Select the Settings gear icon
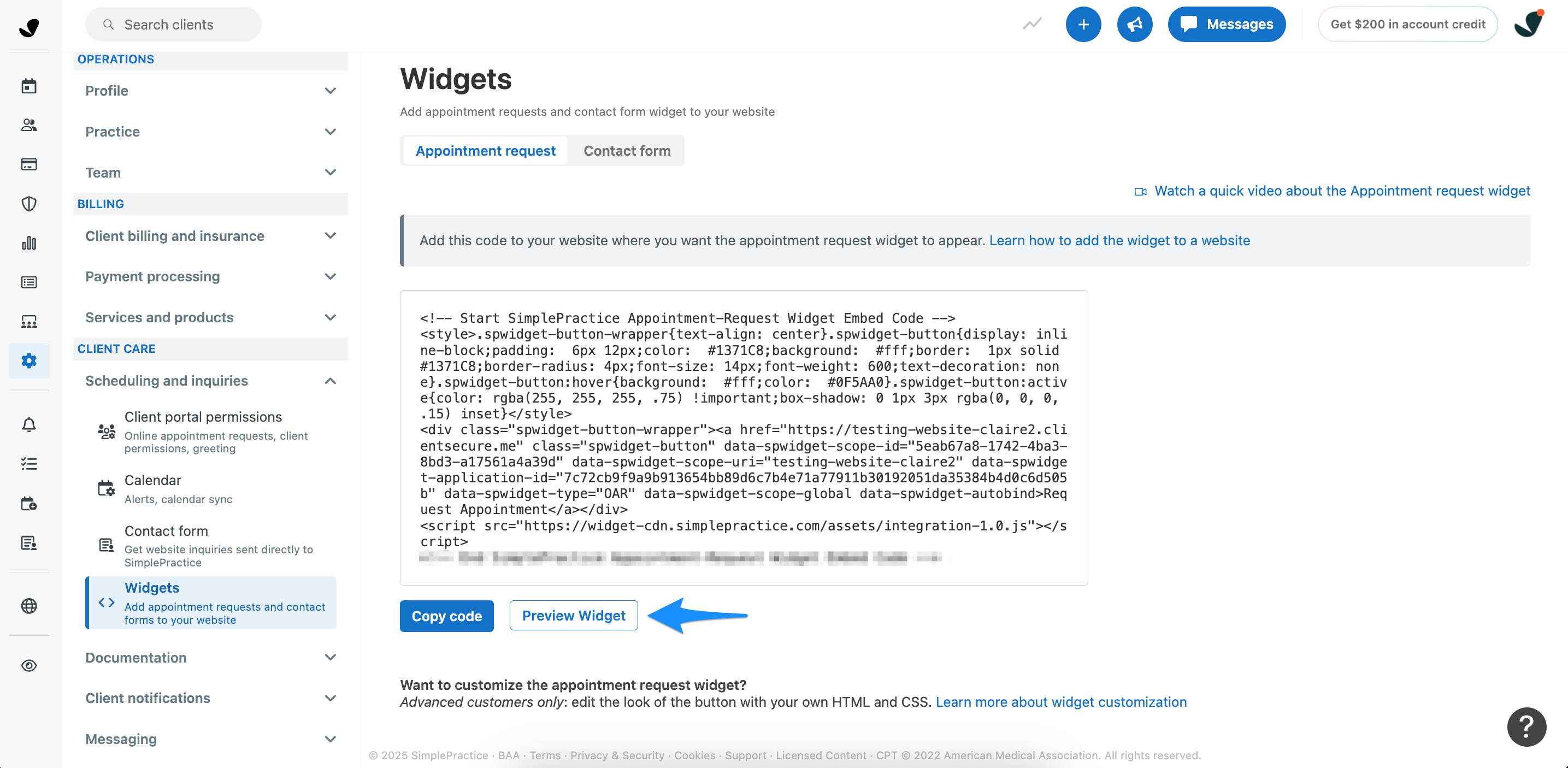Image resolution: width=1568 pixels, height=768 pixels. (28, 361)
